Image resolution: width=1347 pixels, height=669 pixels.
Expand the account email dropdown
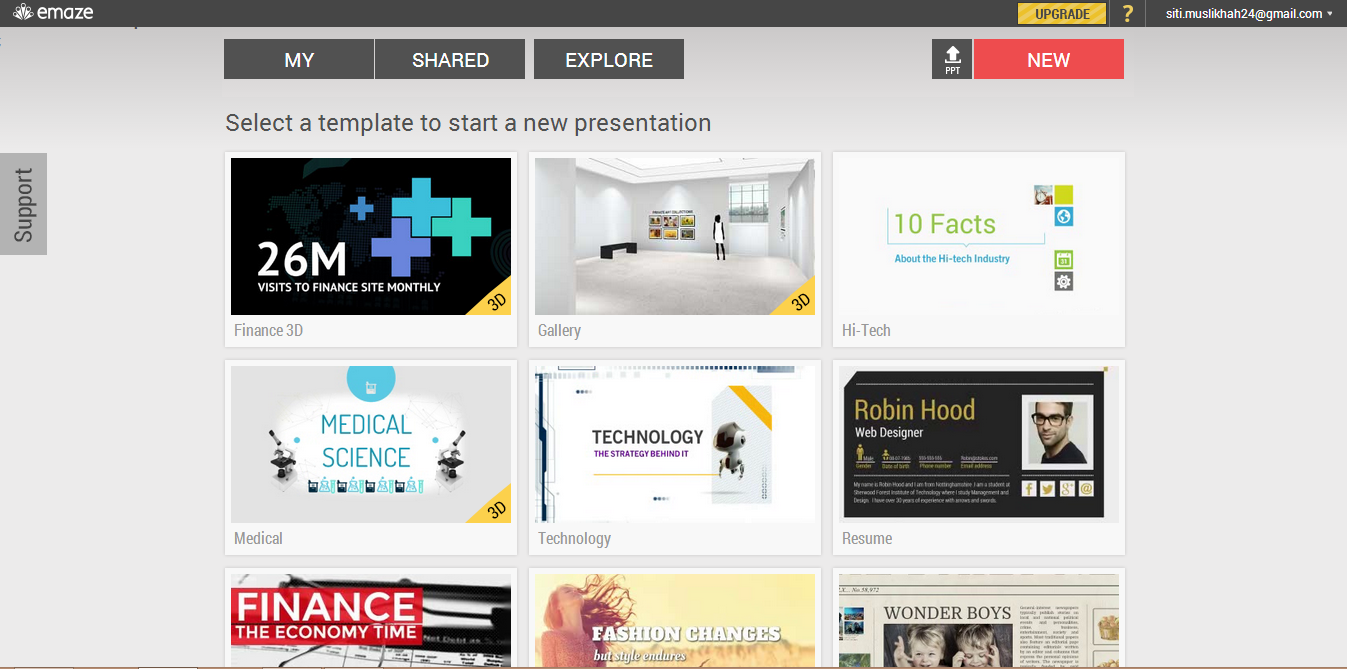click(x=1249, y=14)
